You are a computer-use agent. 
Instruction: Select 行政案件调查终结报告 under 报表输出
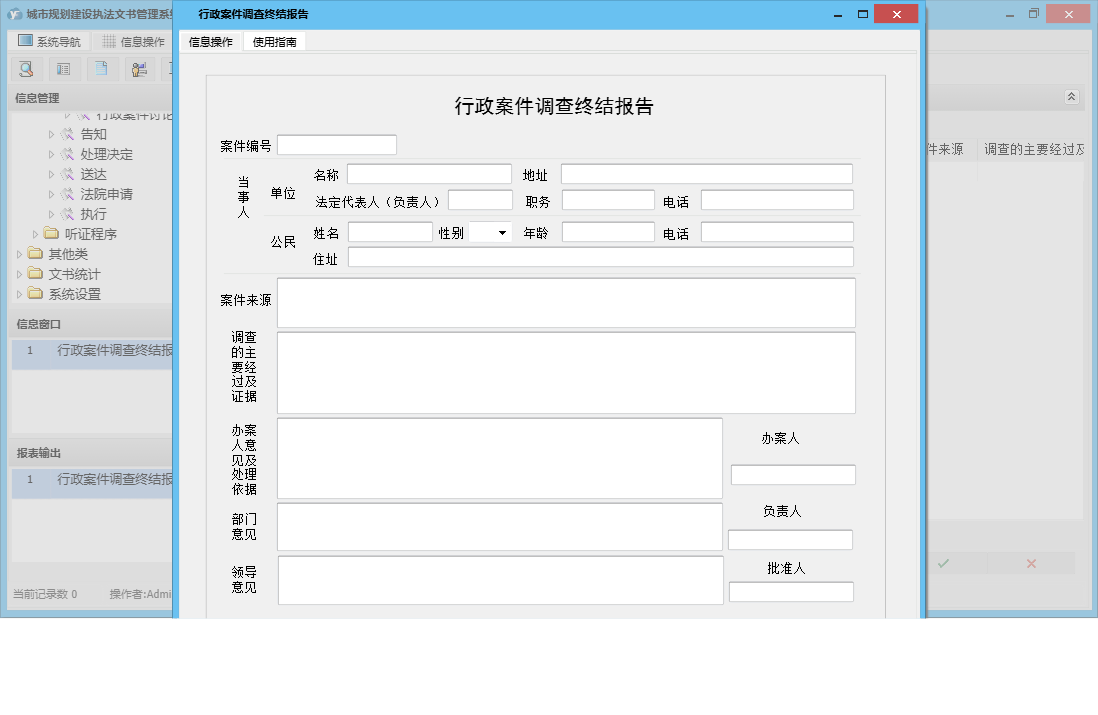[x=110, y=481]
